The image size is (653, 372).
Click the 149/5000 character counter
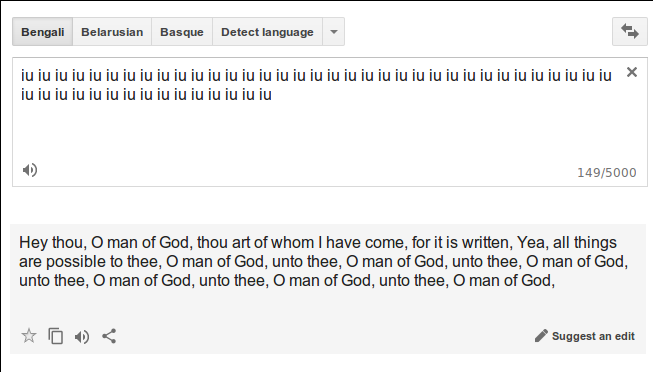tap(607, 172)
